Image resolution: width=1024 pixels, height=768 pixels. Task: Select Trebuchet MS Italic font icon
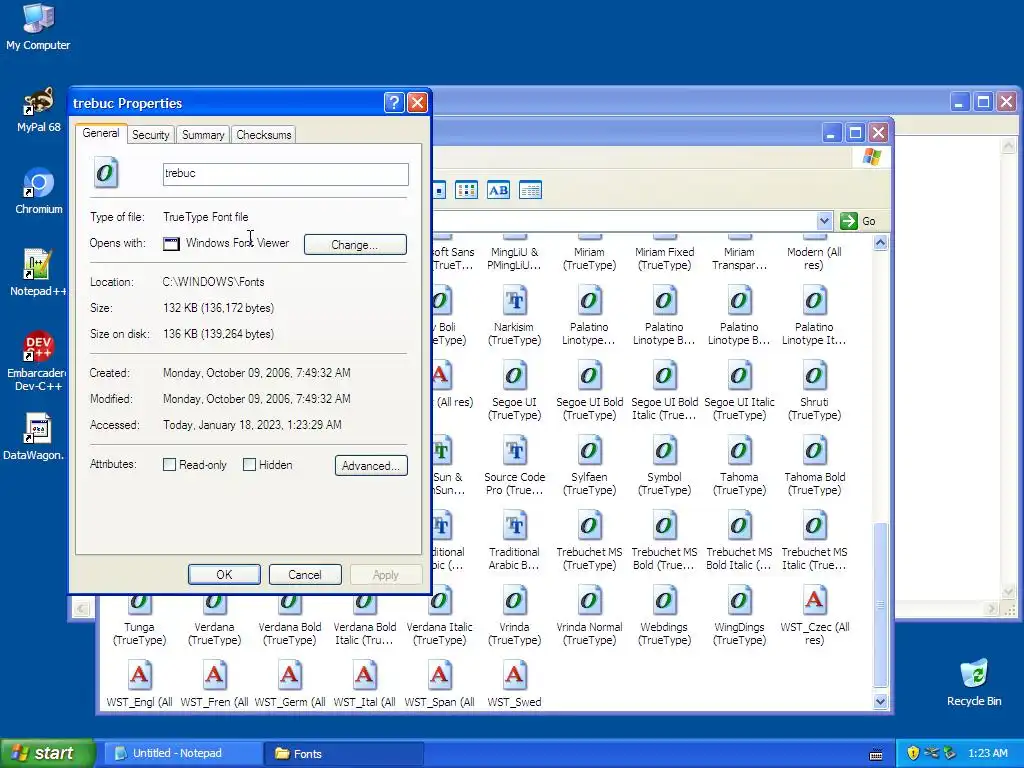click(814, 540)
